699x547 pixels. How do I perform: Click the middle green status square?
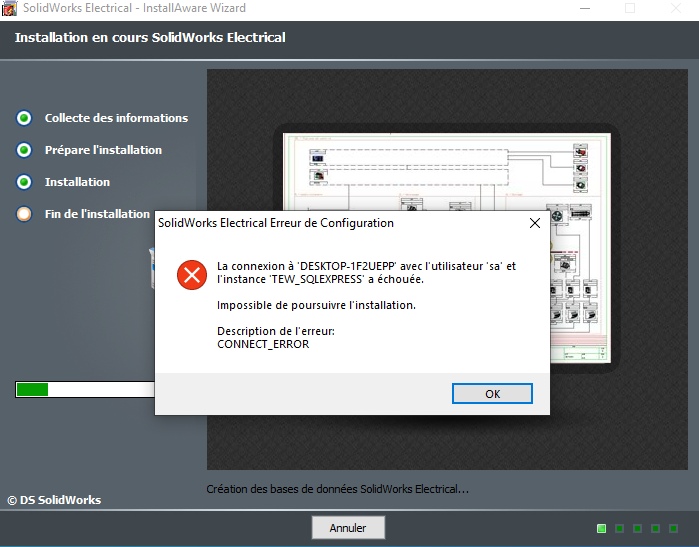click(637, 528)
